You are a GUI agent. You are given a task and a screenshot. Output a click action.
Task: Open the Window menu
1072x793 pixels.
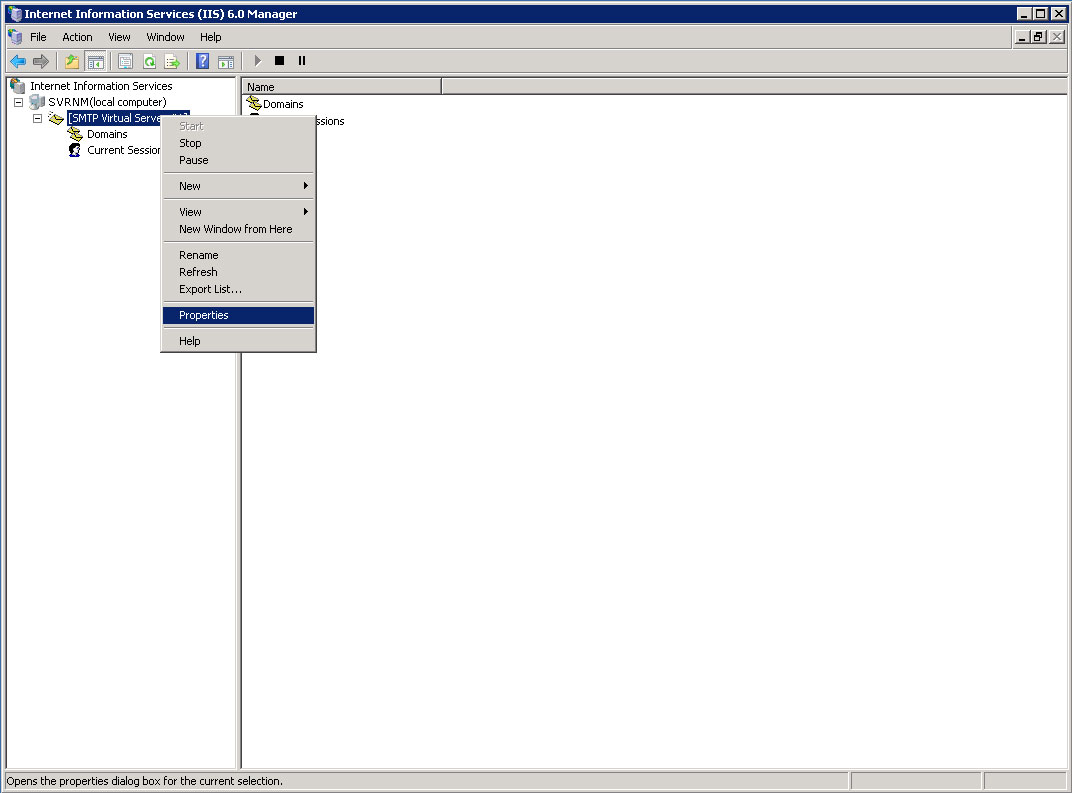[x=165, y=37]
